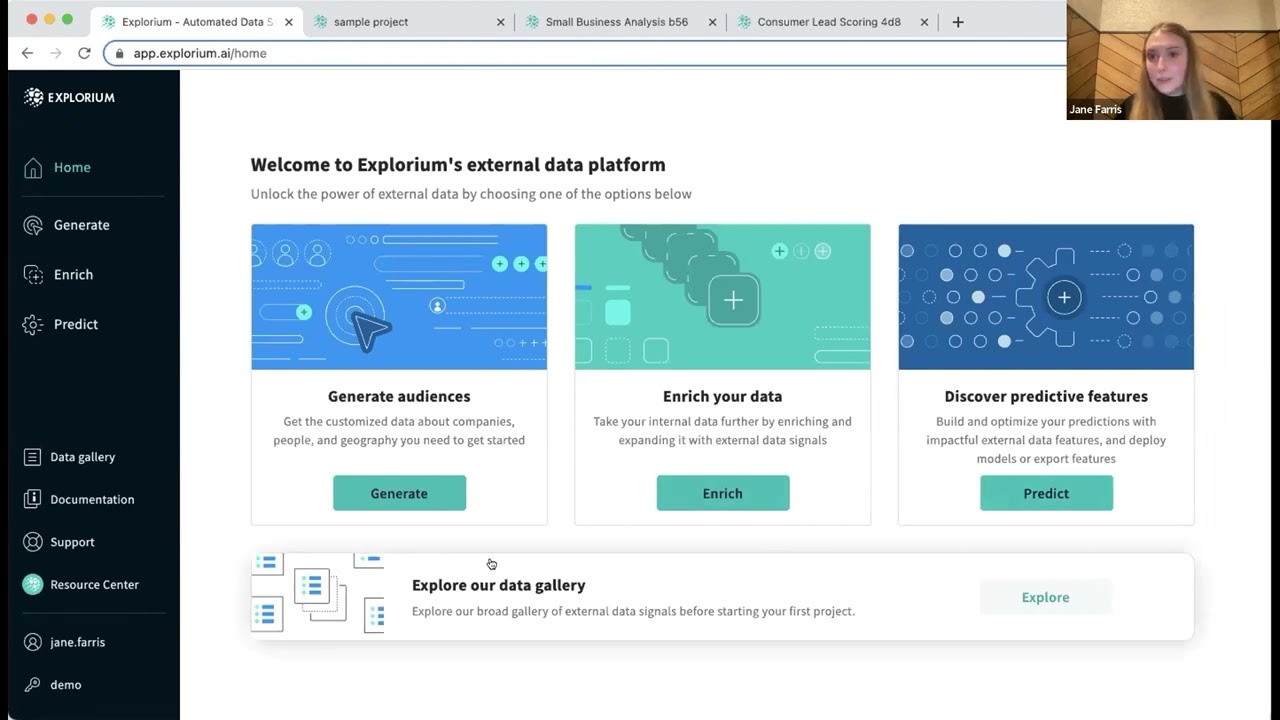Click the Discover predictive features illustration
The width and height of the screenshot is (1280, 720).
click(x=1046, y=297)
